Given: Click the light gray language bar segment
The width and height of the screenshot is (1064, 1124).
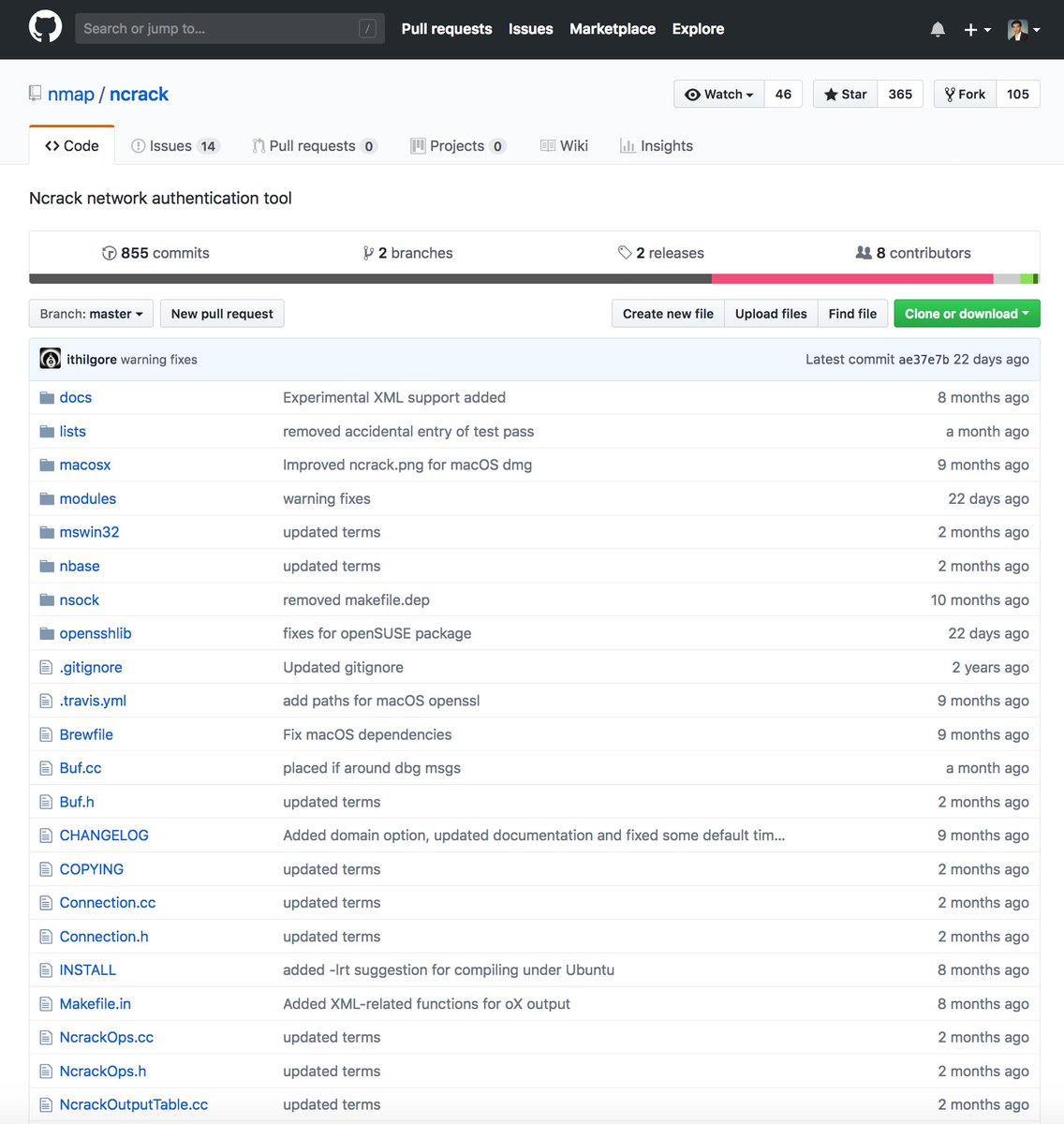Looking at the screenshot, I should pos(1007,278).
